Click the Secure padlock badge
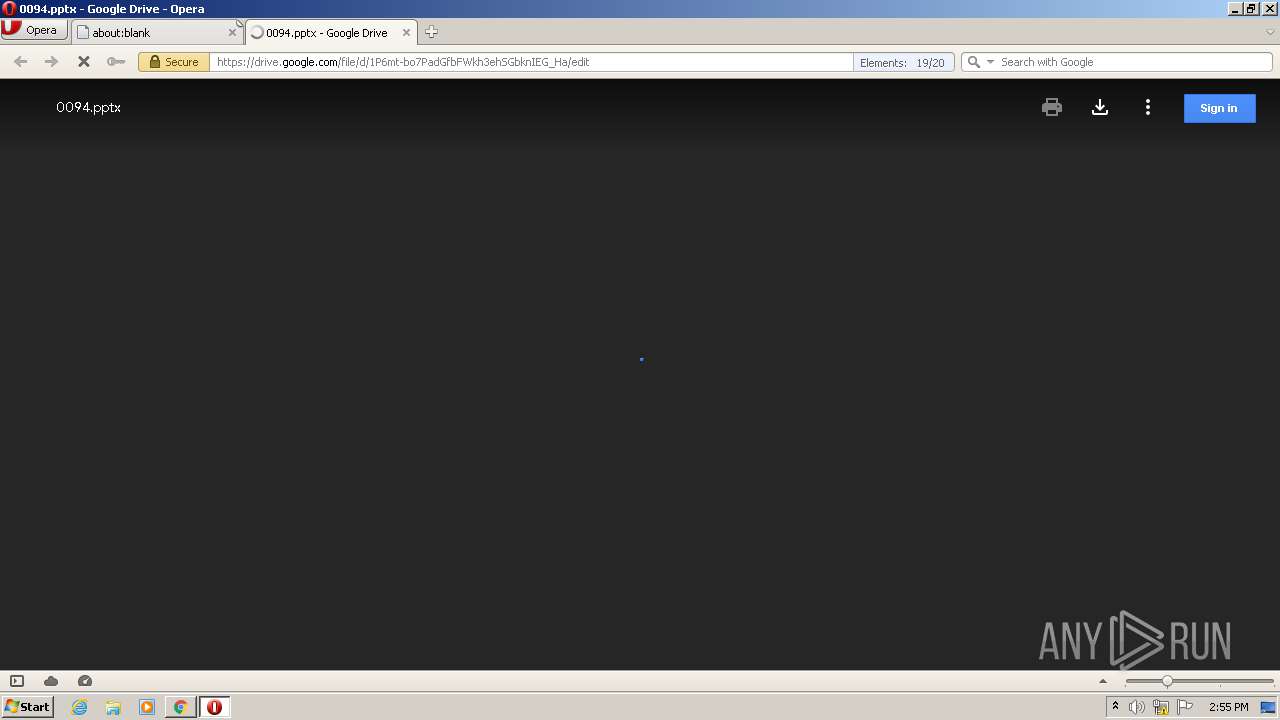 pos(174,62)
